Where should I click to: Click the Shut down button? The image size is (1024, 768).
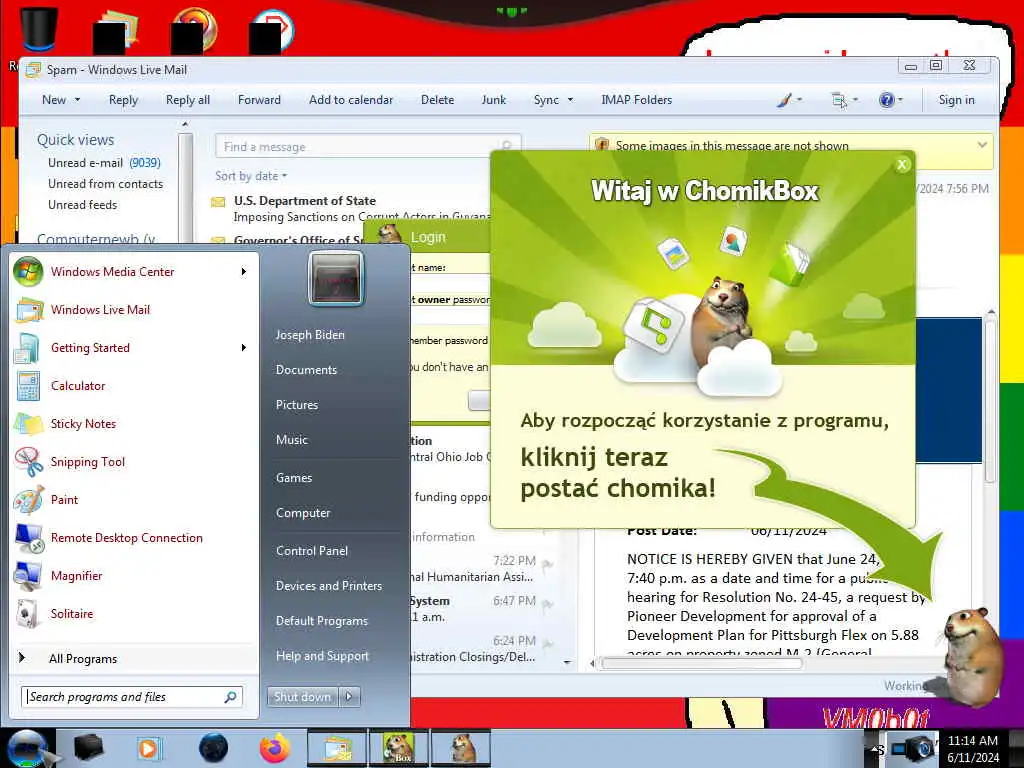coord(302,697)
